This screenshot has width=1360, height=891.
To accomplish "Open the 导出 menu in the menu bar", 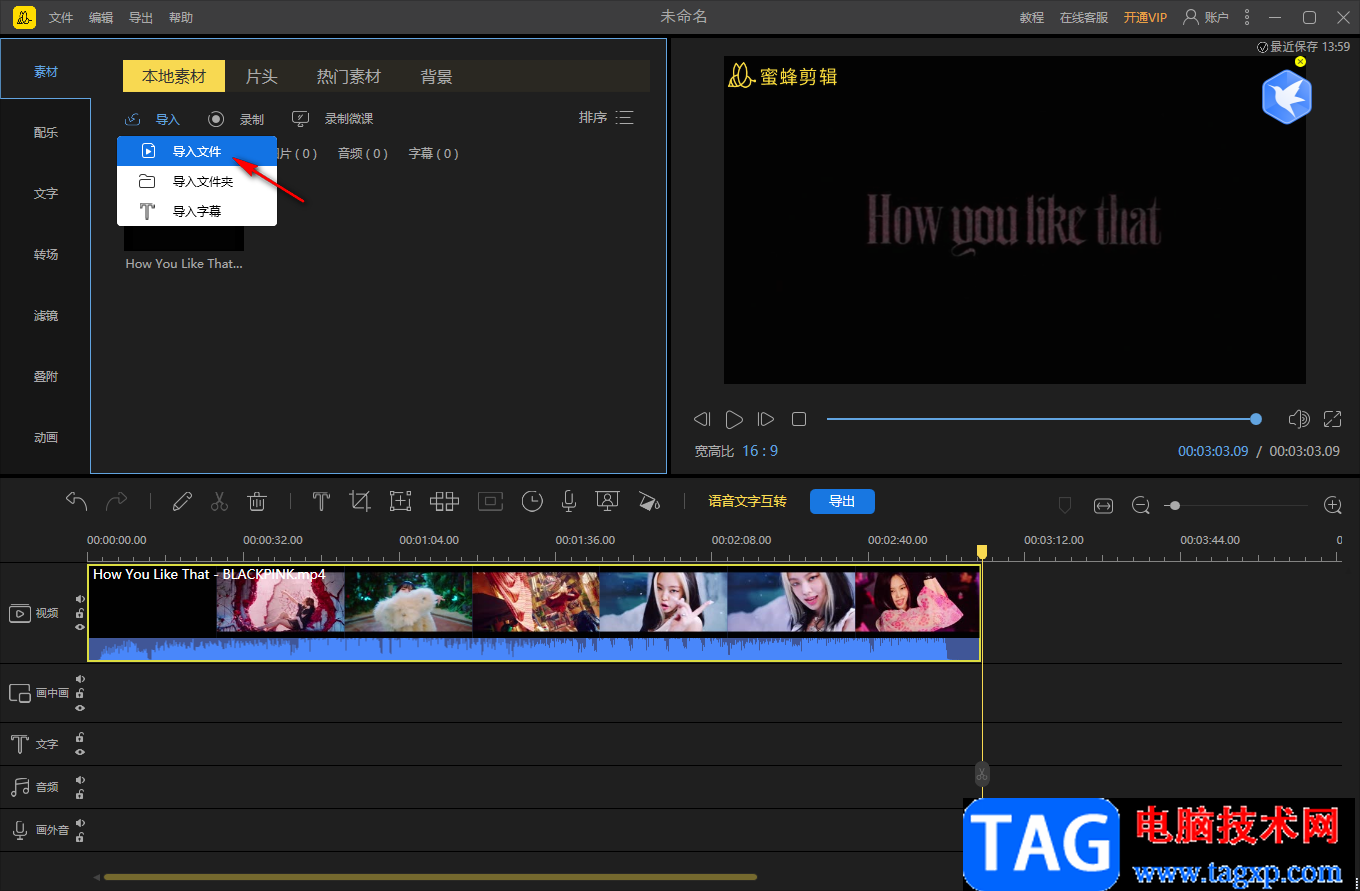I will click(141, 18).
